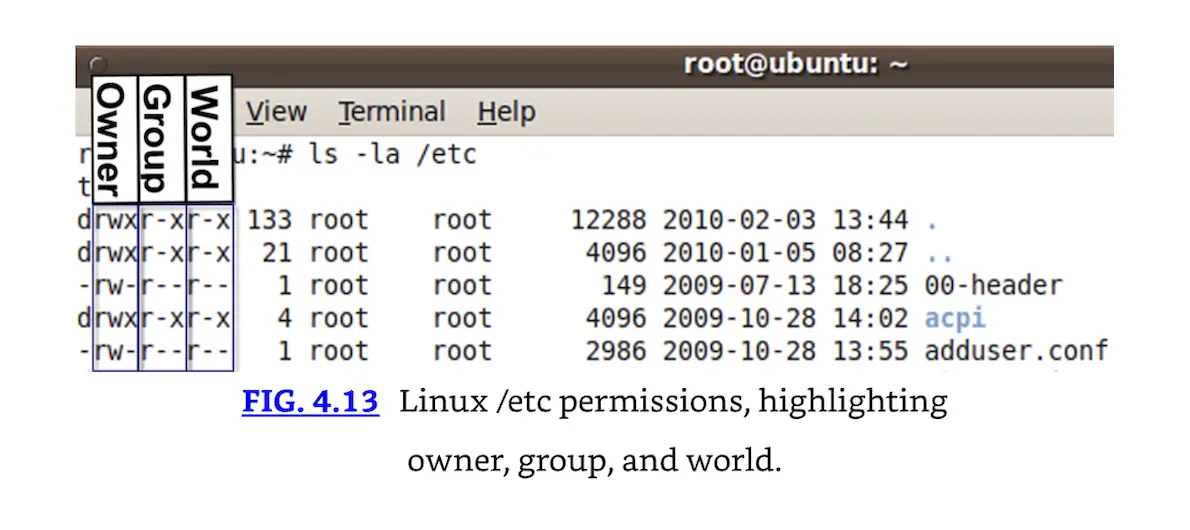This screenshot has height=530, width=1190.
Task: Select the World label box
Action: tap(209, 138)
